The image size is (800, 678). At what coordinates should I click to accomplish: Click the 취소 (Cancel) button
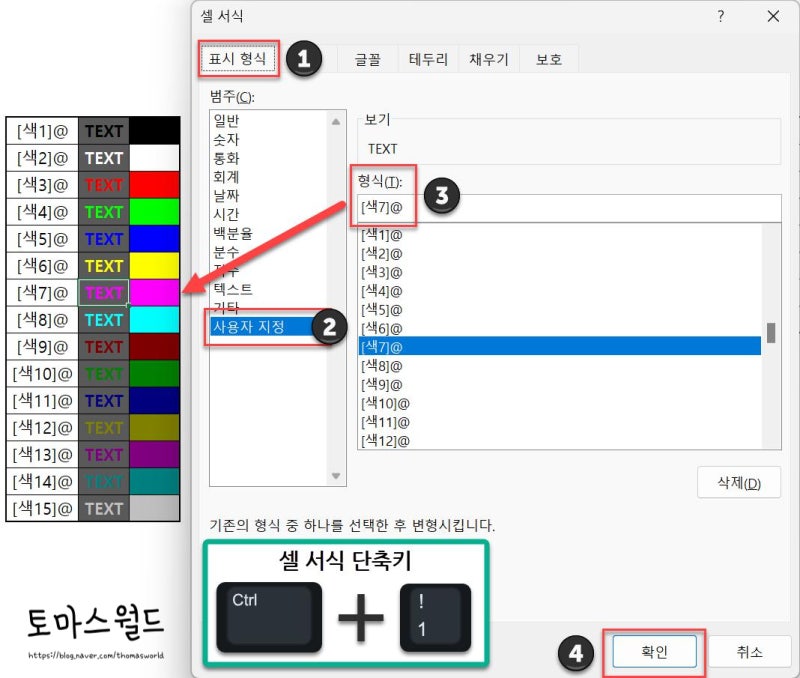pyautogui.click(x=747, y=650)
